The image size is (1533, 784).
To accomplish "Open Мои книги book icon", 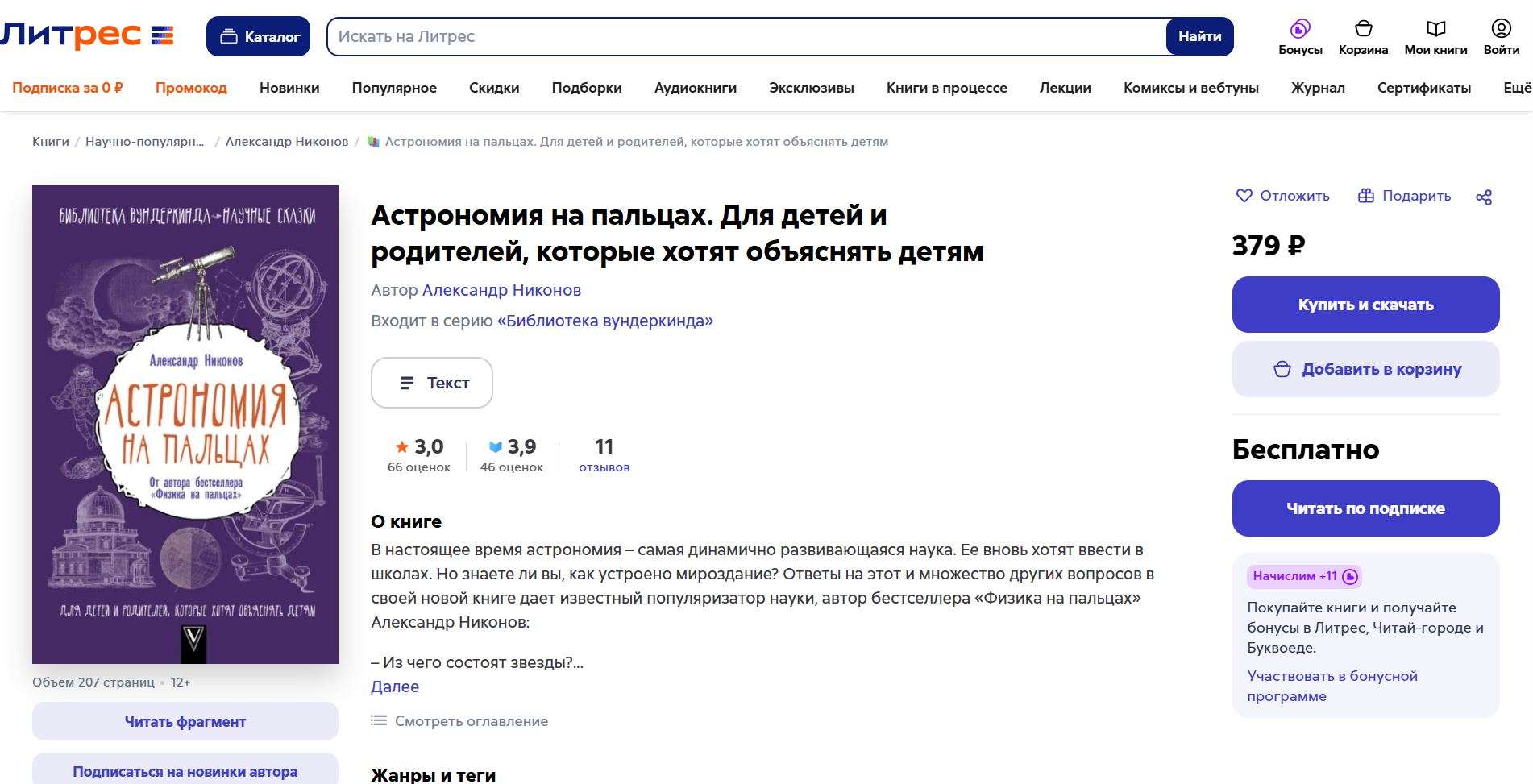I will pos(1435,29).
